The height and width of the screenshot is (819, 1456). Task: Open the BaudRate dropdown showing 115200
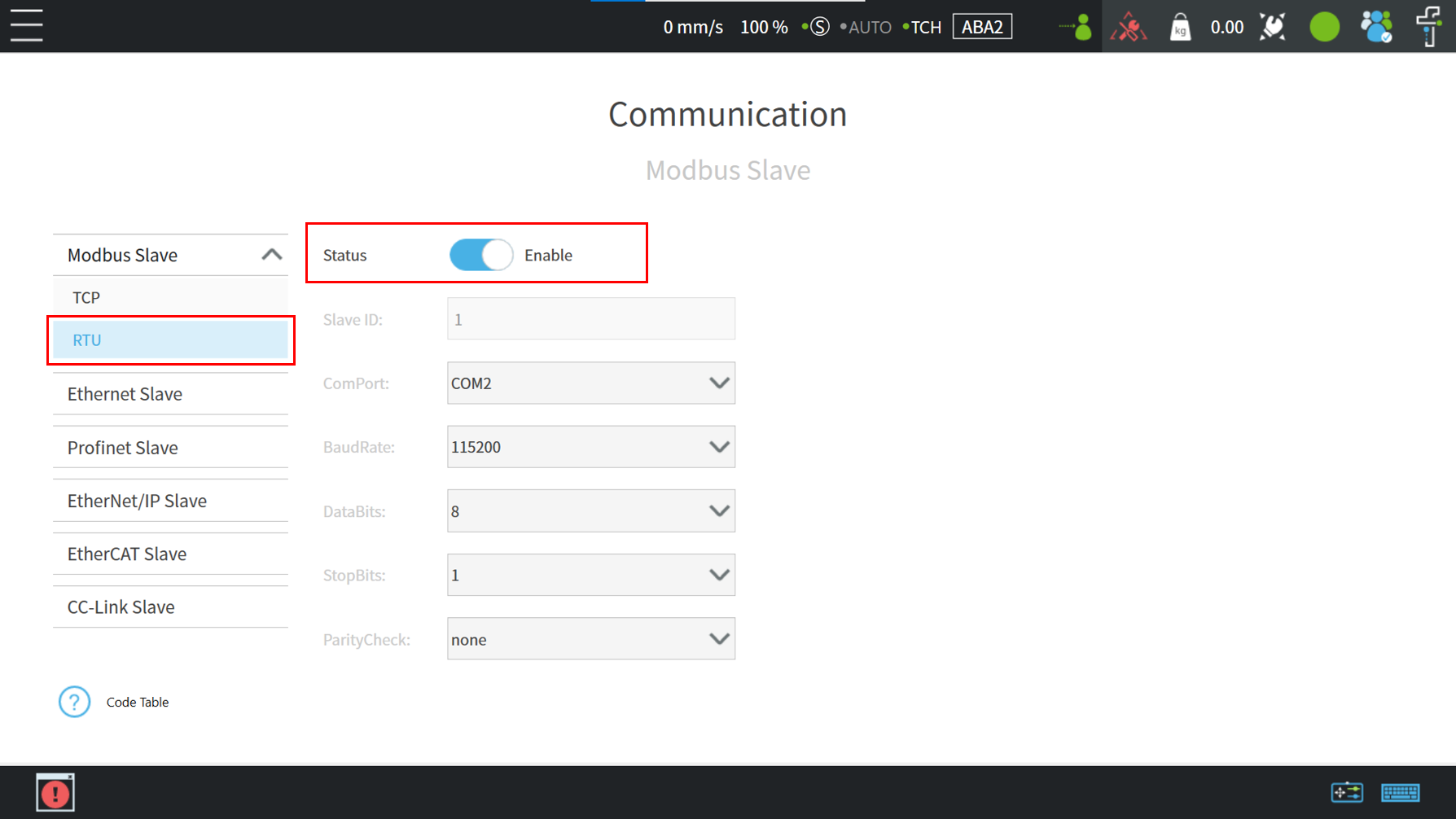pyautogui.click(x=590, y=447)
